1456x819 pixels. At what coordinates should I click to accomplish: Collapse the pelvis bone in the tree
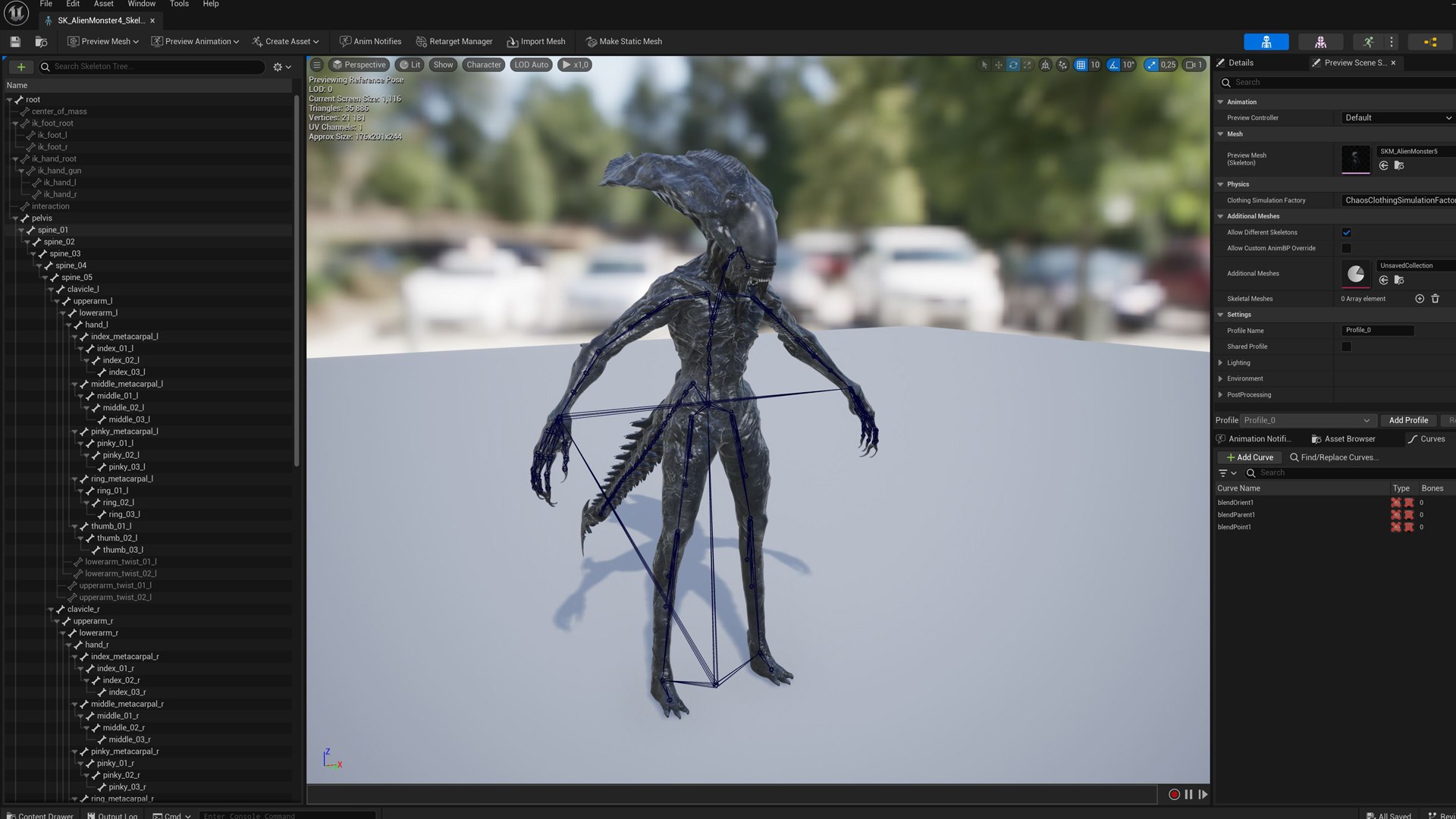point(15,218)
